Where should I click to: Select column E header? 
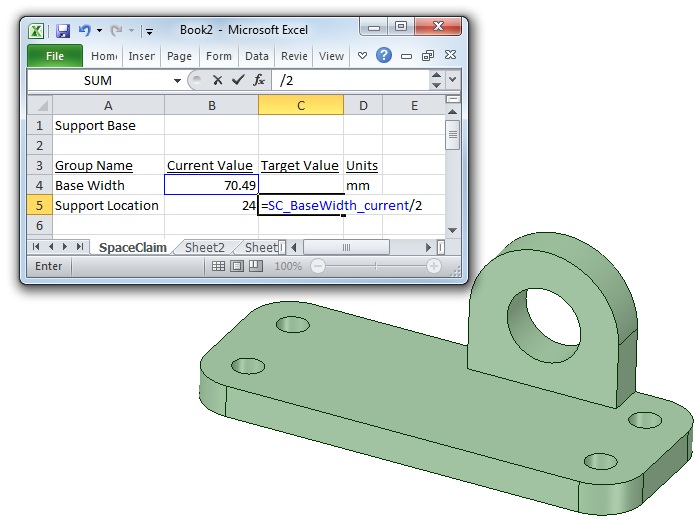click(x=414, y=106)
